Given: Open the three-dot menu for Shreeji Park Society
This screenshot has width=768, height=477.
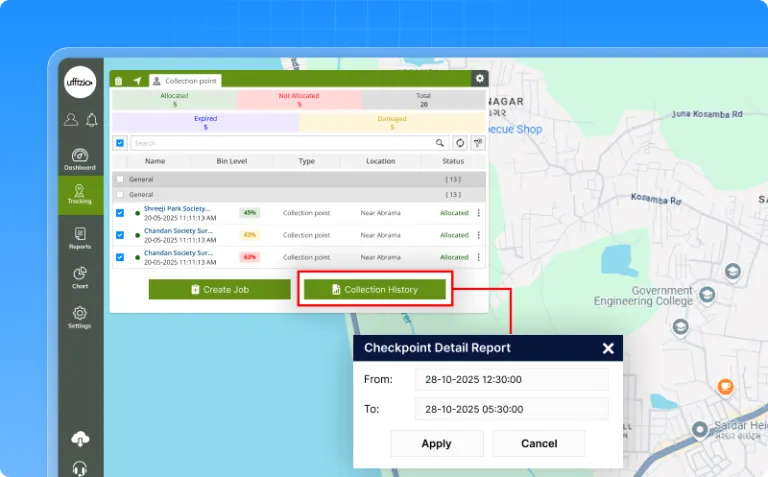Looking at the screenshot, I should pos(478,212).
